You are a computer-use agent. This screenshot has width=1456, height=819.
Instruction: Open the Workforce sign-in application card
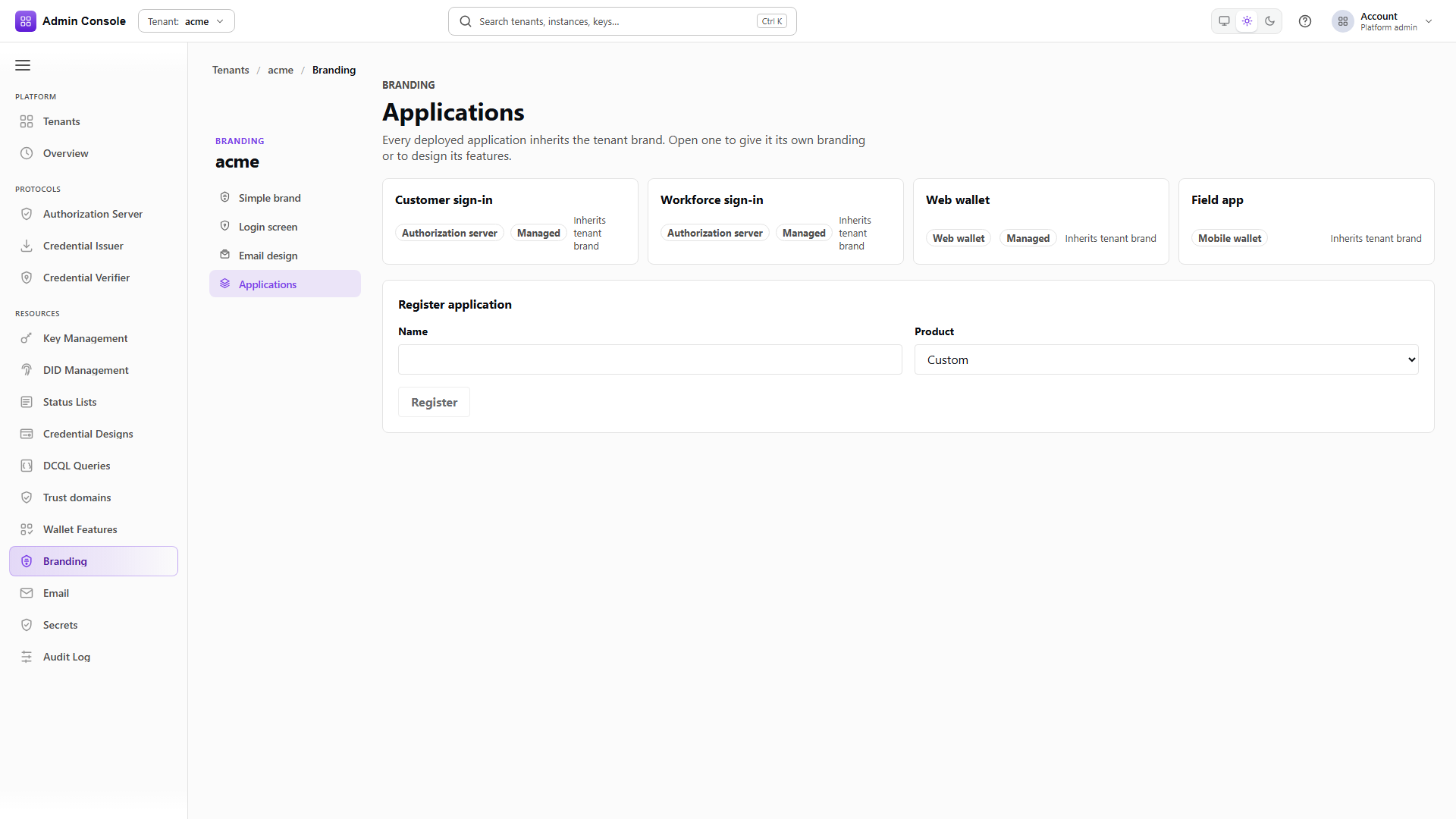(776, 221)
